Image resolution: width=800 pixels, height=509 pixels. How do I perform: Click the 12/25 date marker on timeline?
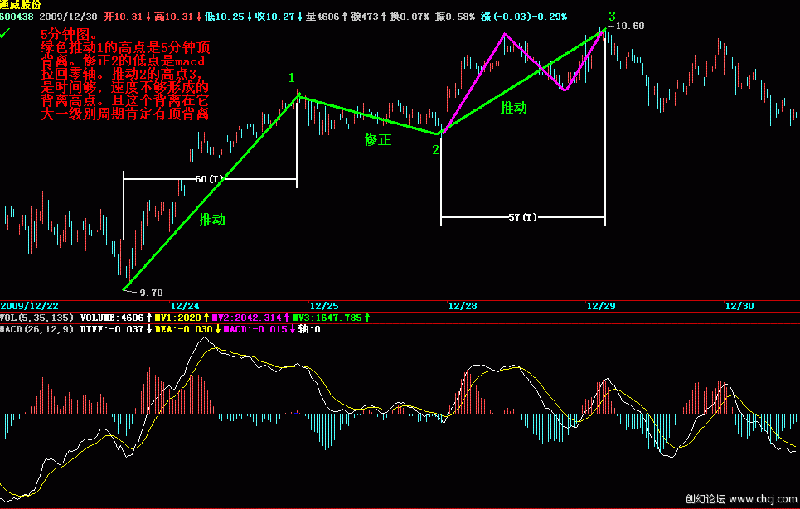pos(324,306)
